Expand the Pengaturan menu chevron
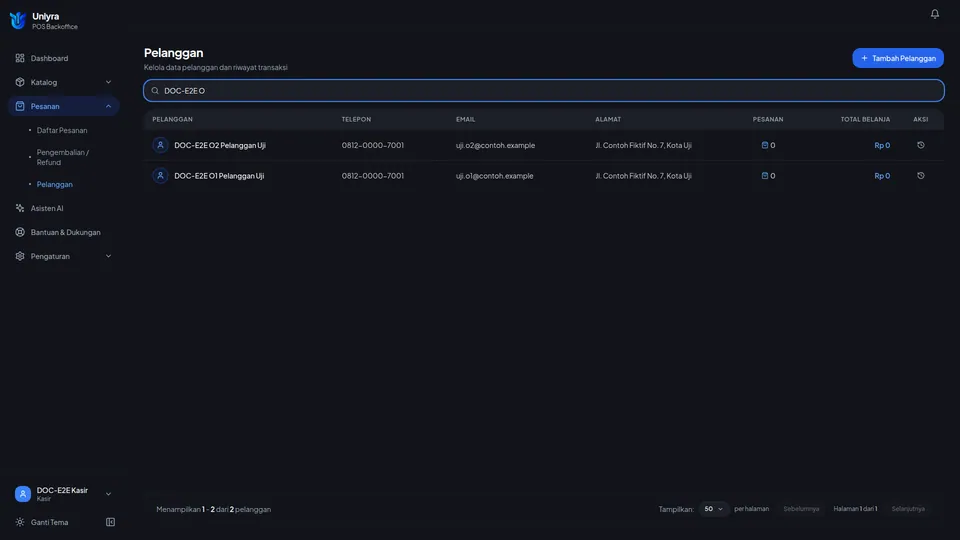This screenshot has width=960, height=540. click(108, 256)
